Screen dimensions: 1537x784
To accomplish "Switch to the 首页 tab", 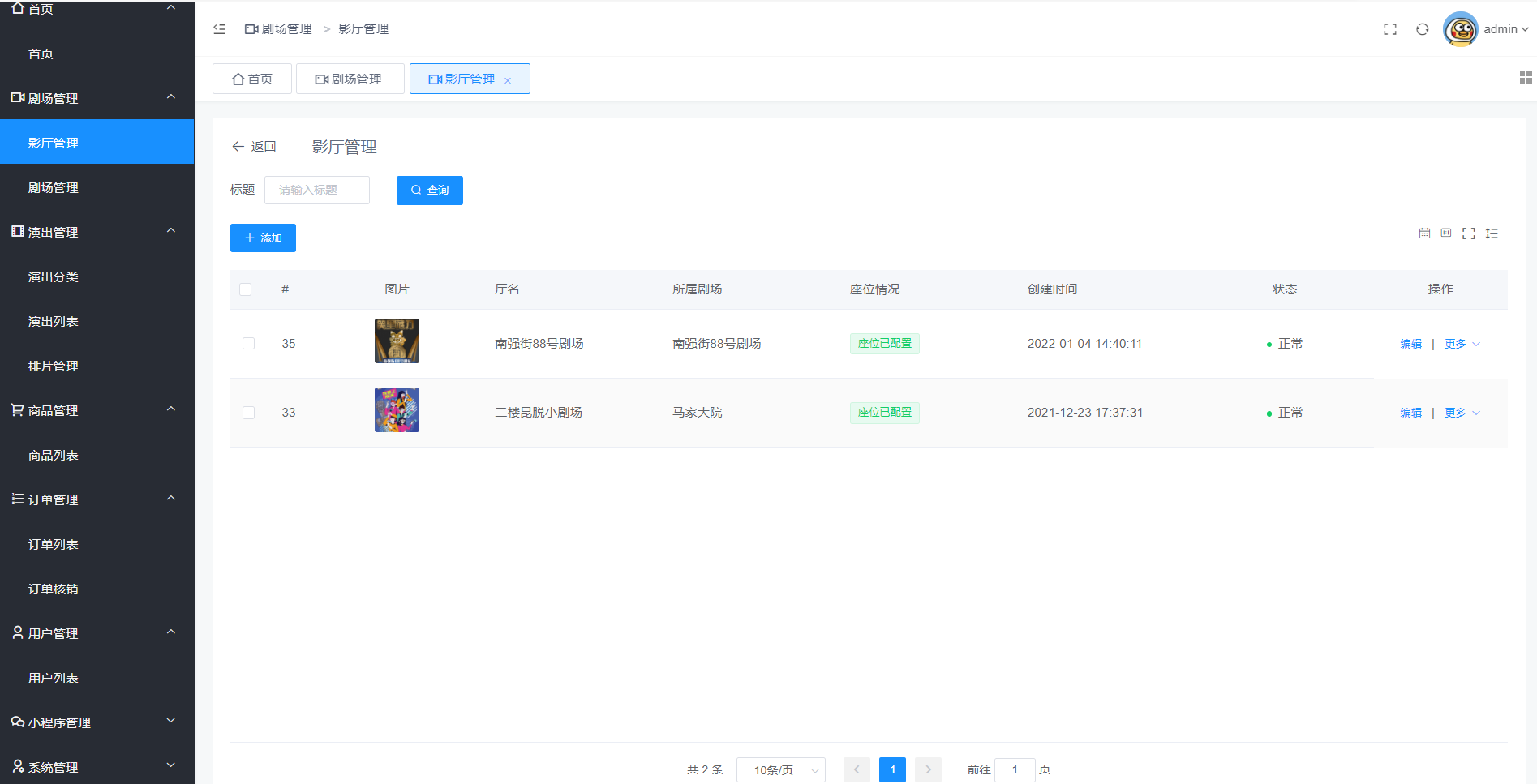I will pyautogui.click(x=252, y=79).
